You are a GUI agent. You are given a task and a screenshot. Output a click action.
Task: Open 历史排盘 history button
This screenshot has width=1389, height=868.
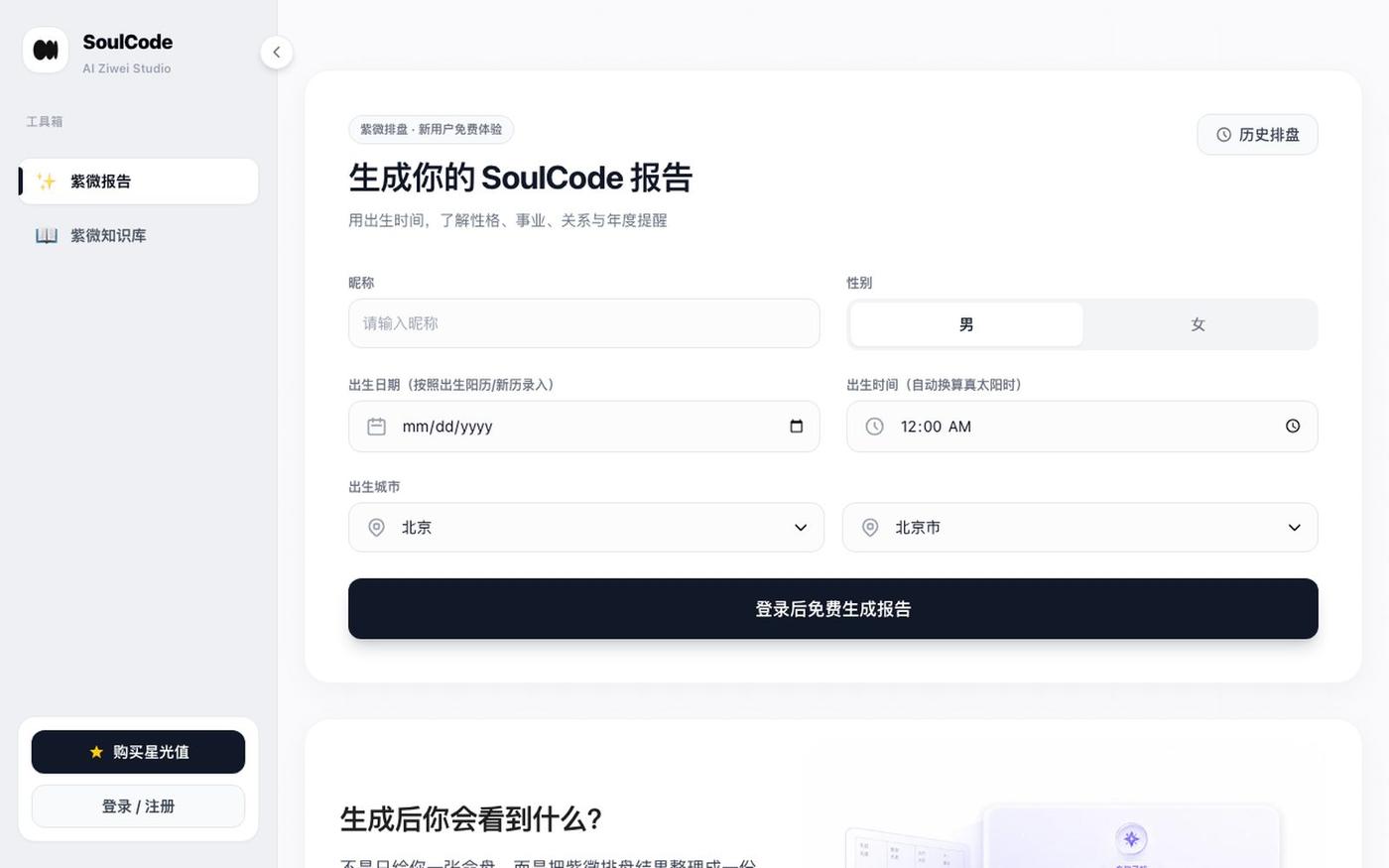pos(1257,135)
